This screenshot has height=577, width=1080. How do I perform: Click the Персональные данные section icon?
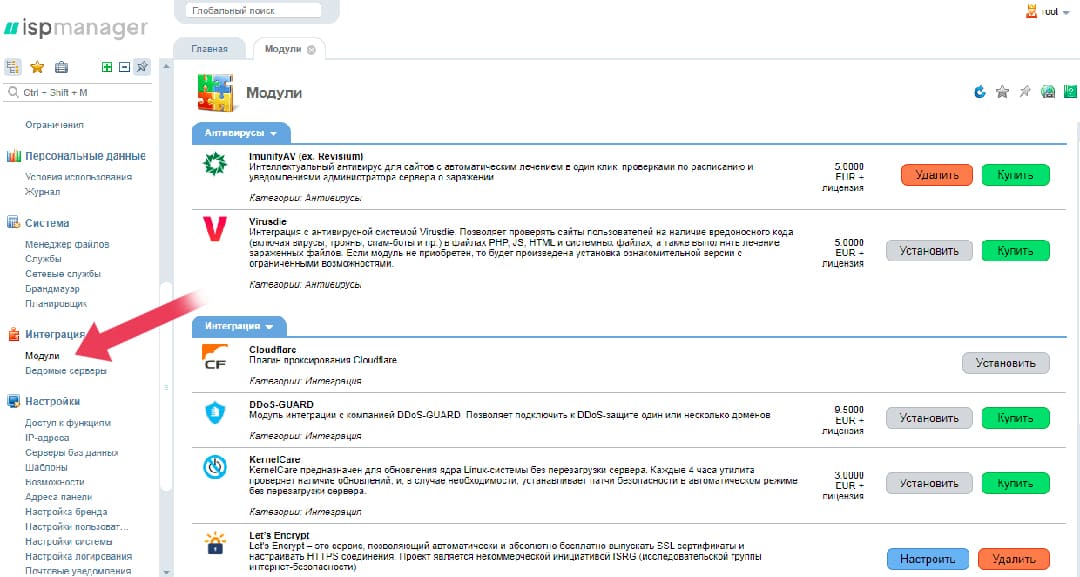click(14, 156)
